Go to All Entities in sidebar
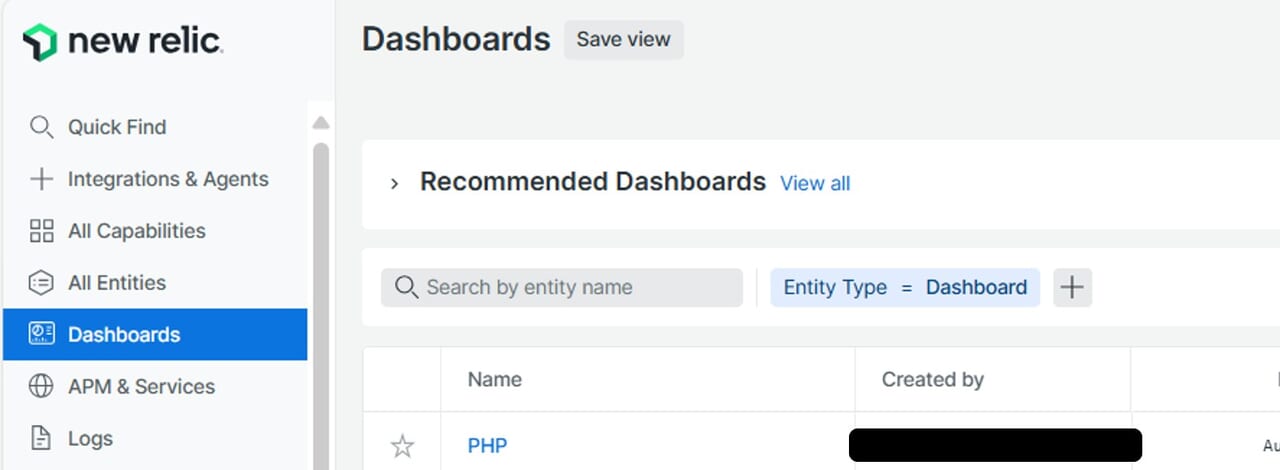Screen dimensions: 1280x470 [x=116, y=283]
